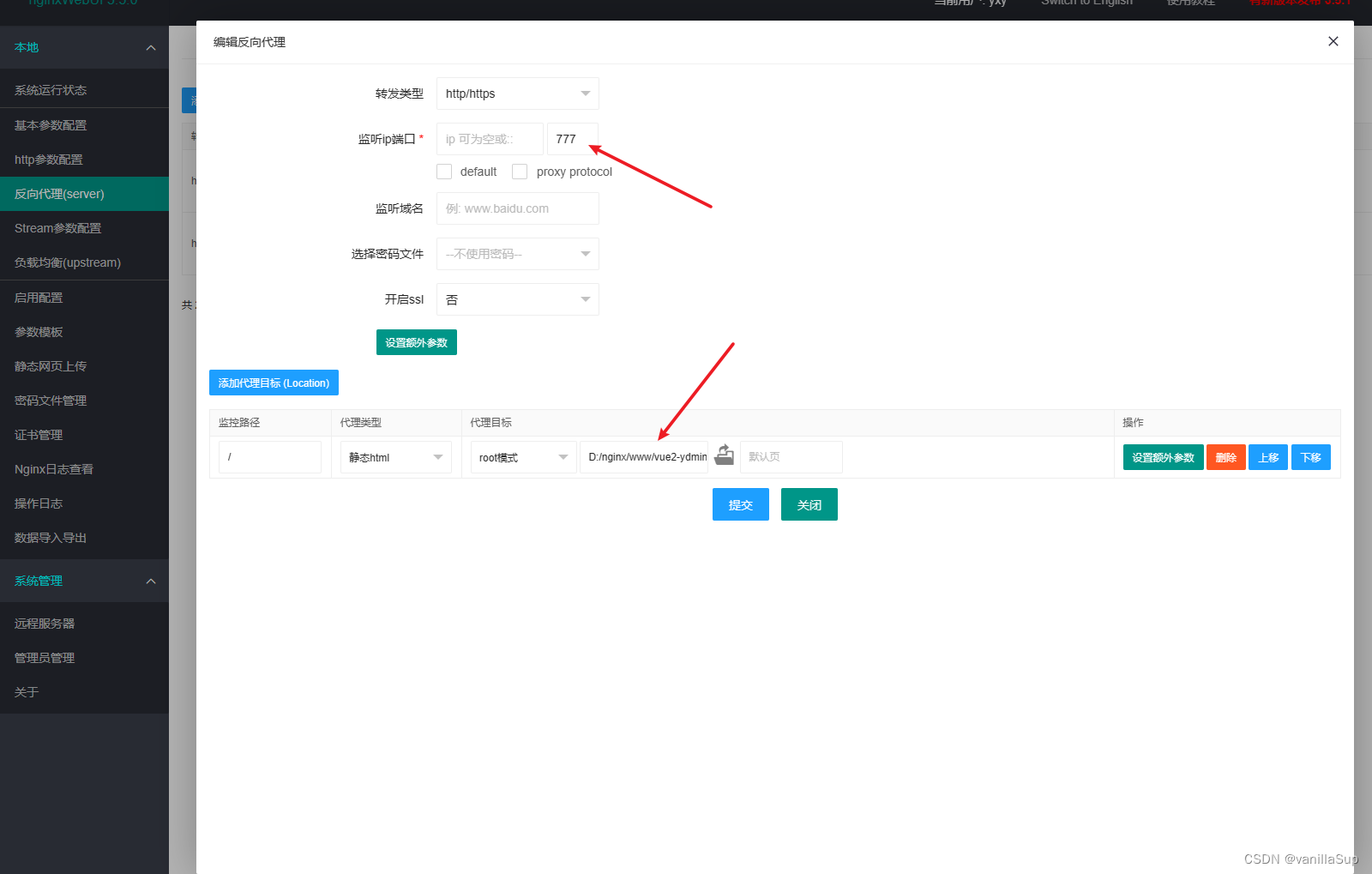
Task: Click the 监控路径 field containing /
Action: (270, 457)
